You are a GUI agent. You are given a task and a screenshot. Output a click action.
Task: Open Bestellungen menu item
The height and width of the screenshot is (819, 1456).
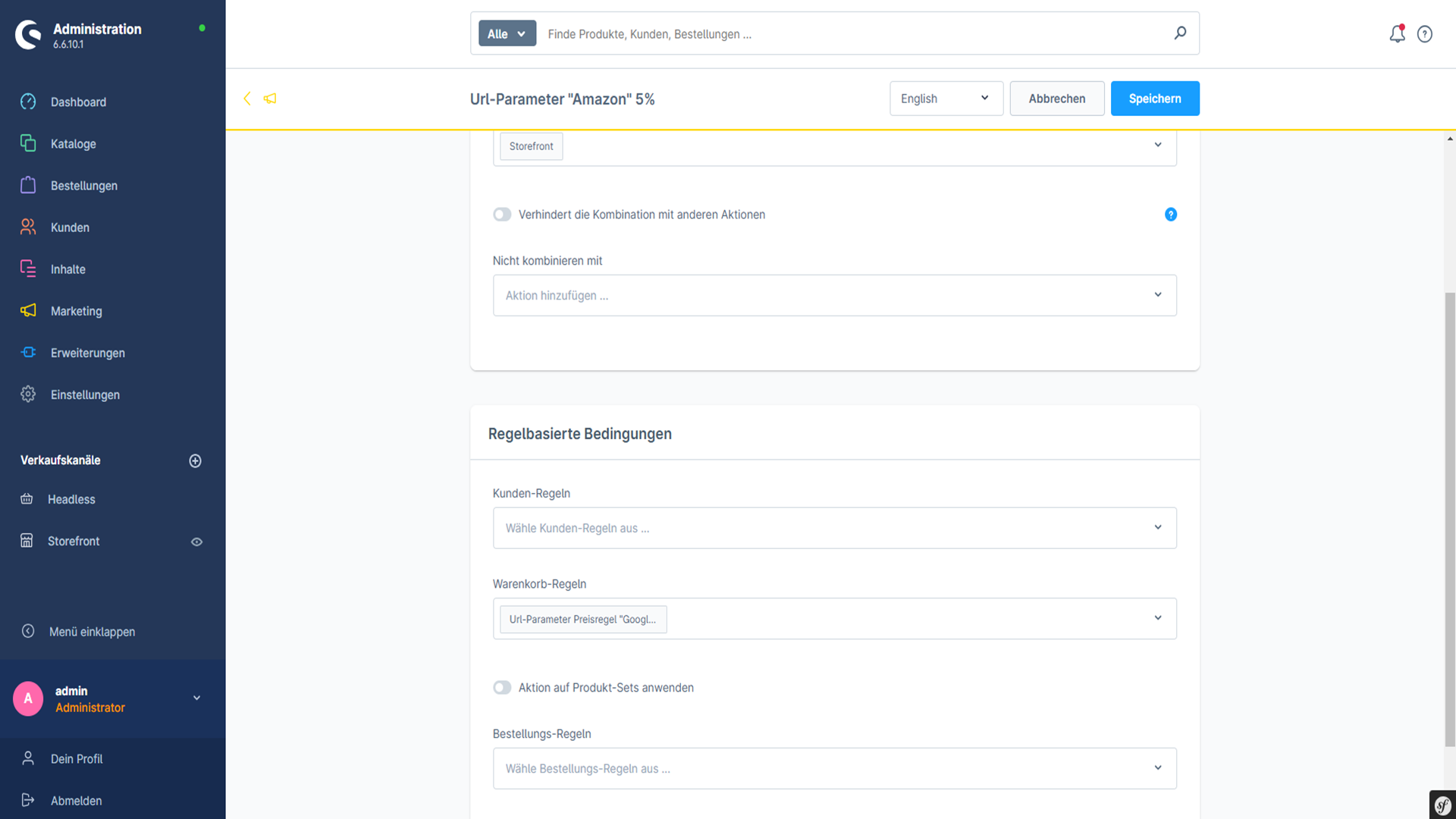(x=84, y=186)
